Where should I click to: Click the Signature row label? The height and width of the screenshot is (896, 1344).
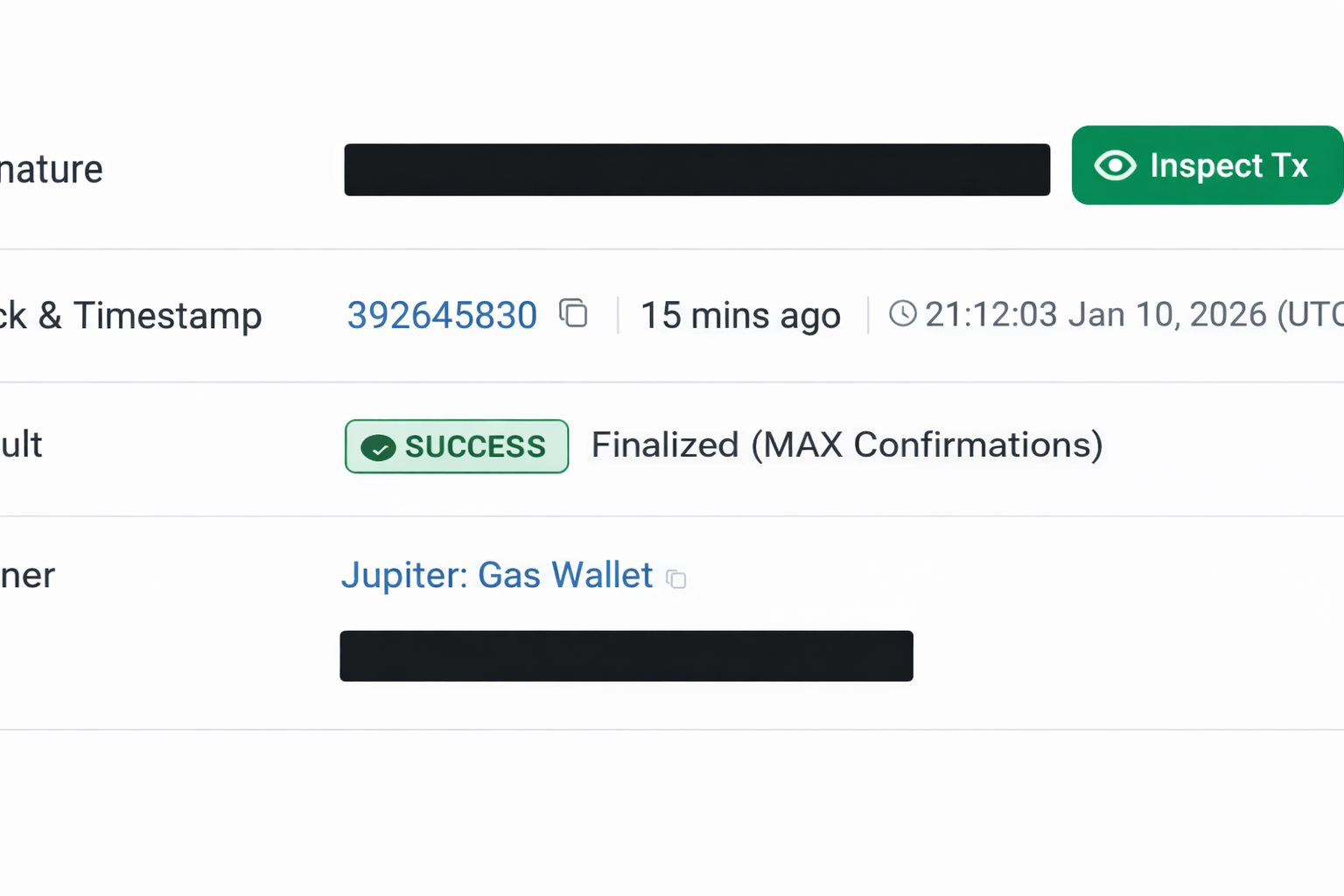tap(51, 170)
